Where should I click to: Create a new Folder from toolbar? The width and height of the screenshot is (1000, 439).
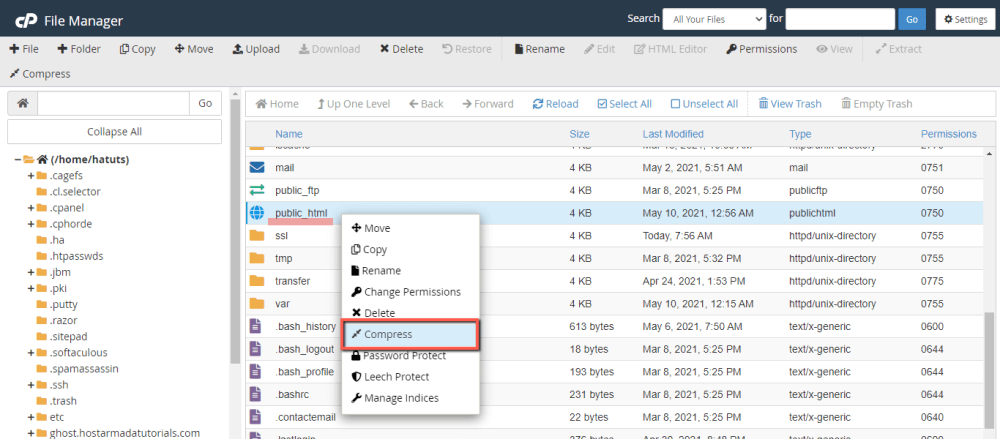tap(79, 49)
